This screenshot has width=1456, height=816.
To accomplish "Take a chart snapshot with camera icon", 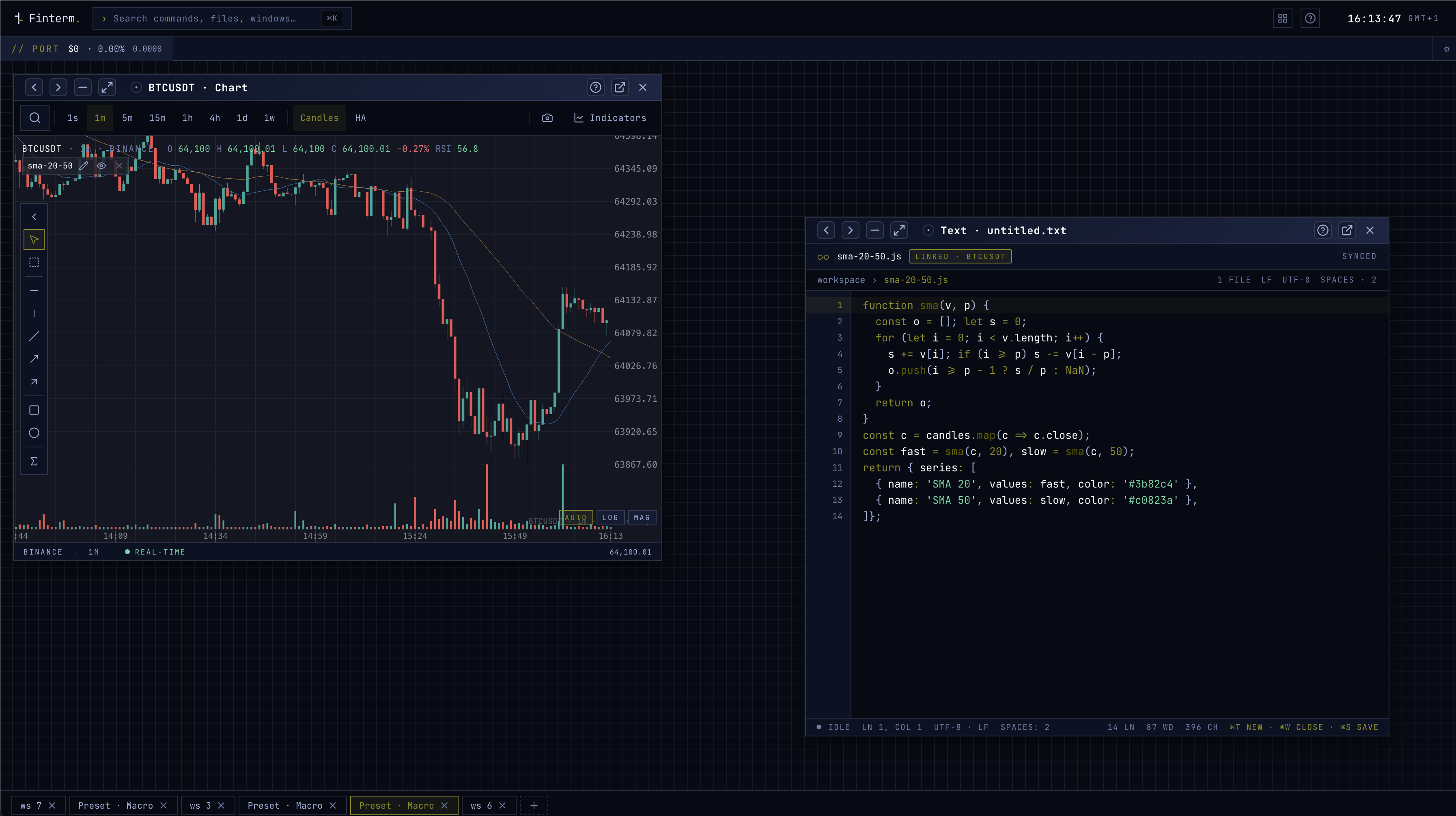I will click(547, 118).
